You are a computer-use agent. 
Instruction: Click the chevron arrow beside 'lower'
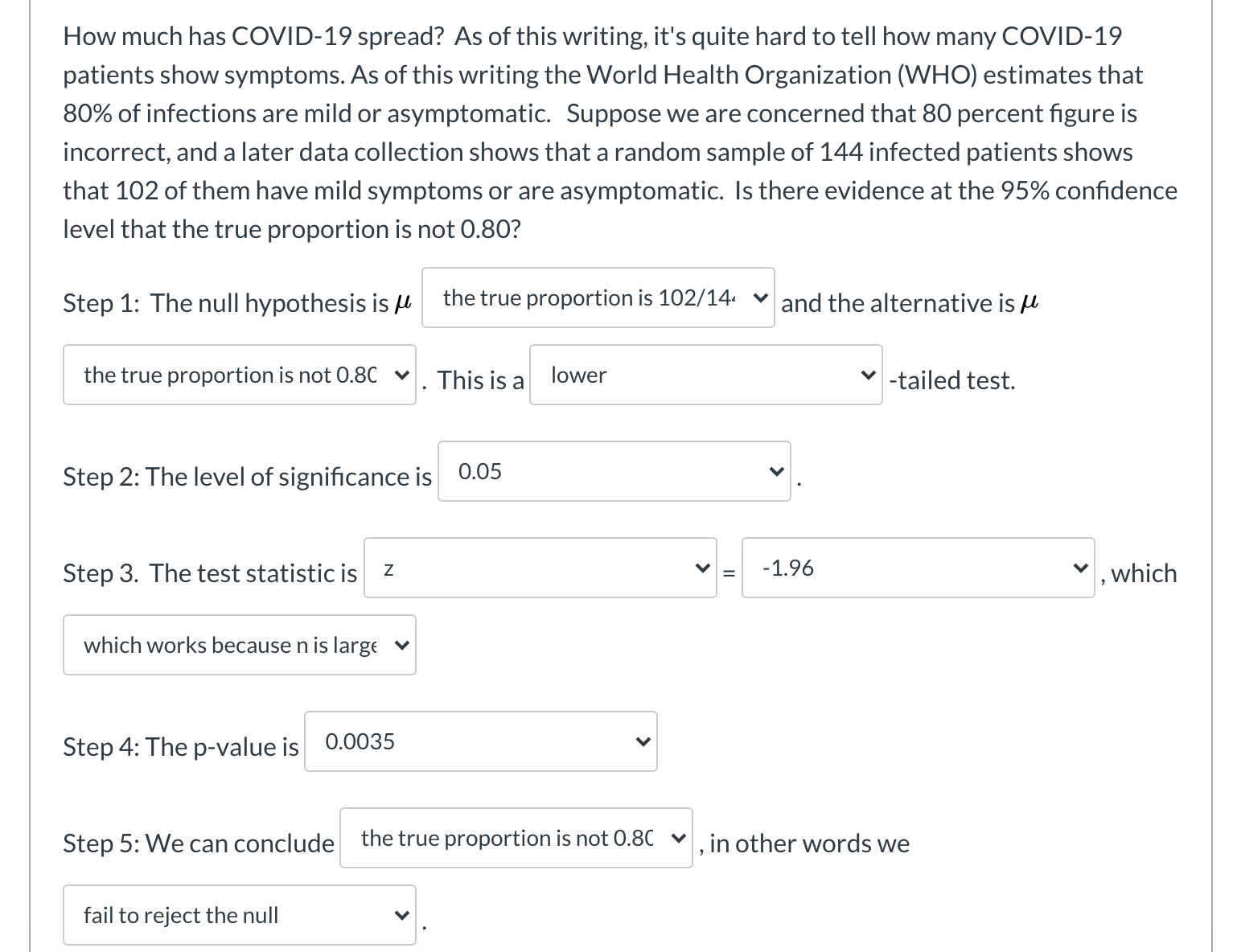click(x=867, y=375)
